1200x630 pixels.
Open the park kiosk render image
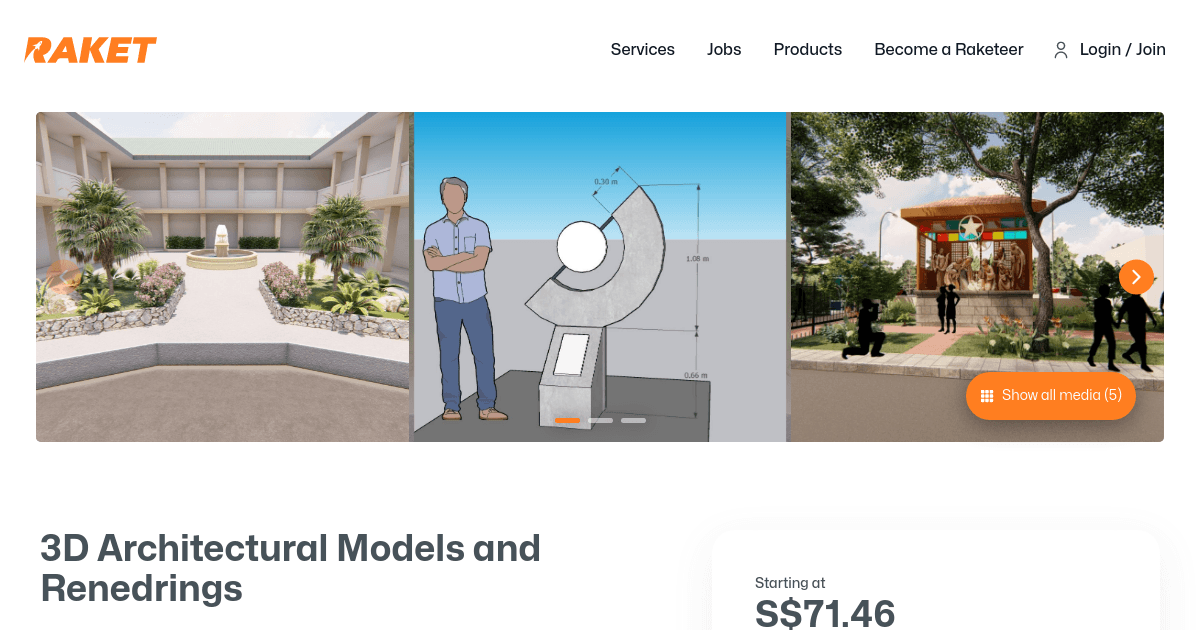click(977, 277)
